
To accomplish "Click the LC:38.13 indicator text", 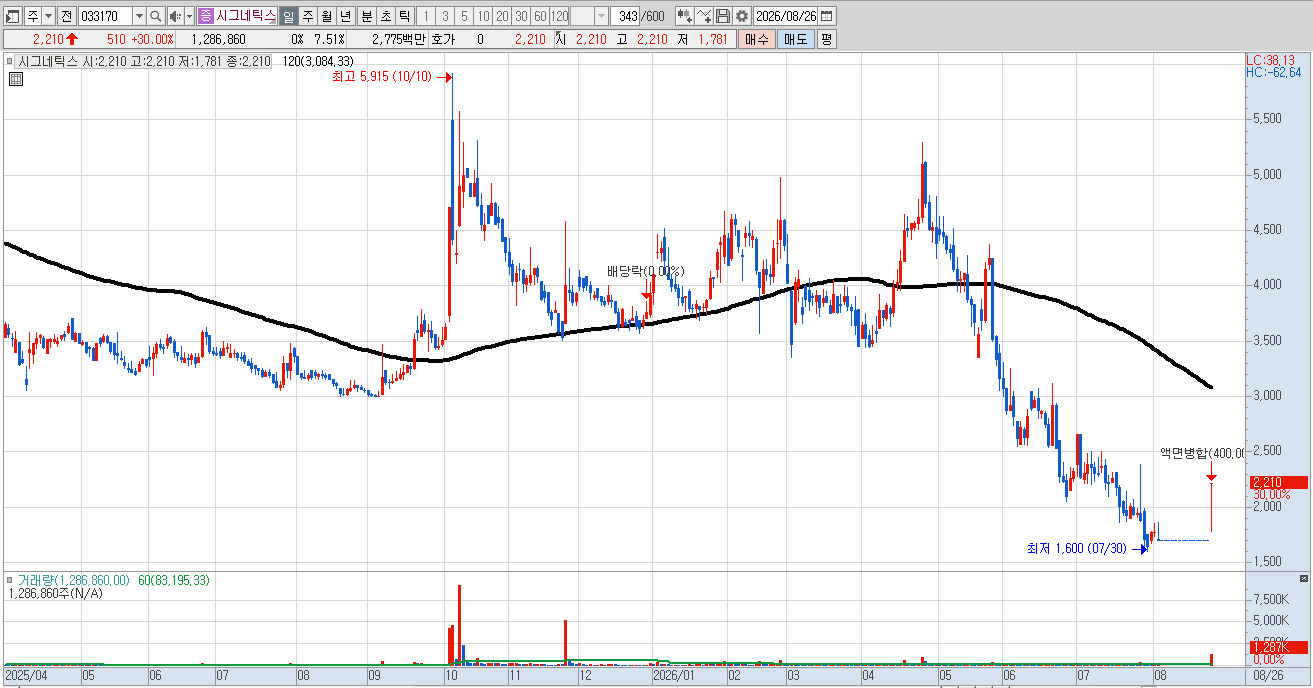I will [x=1270, y=60].
